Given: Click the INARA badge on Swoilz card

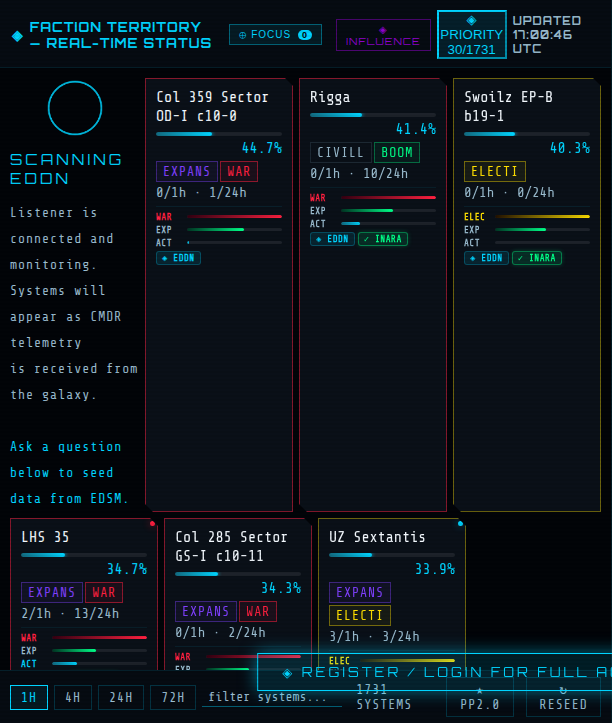Looking at the screenshot, I should pyautogui.click(x=537, y=258).
